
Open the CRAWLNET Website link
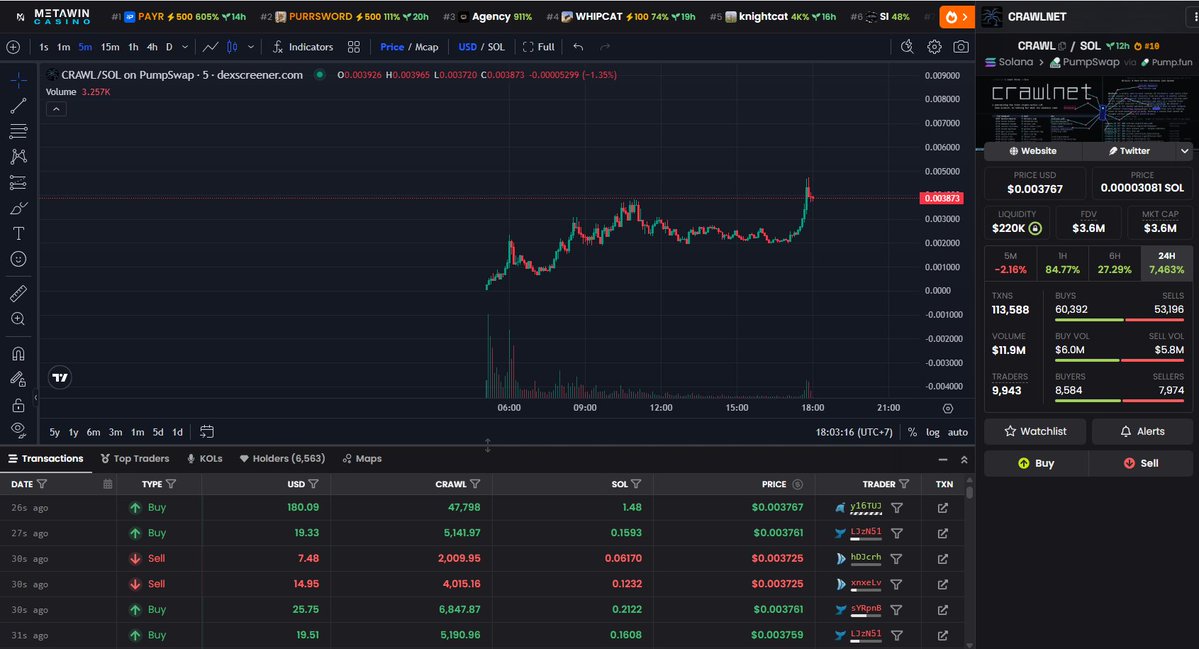pyautogui.click(x=1033, y=151)
